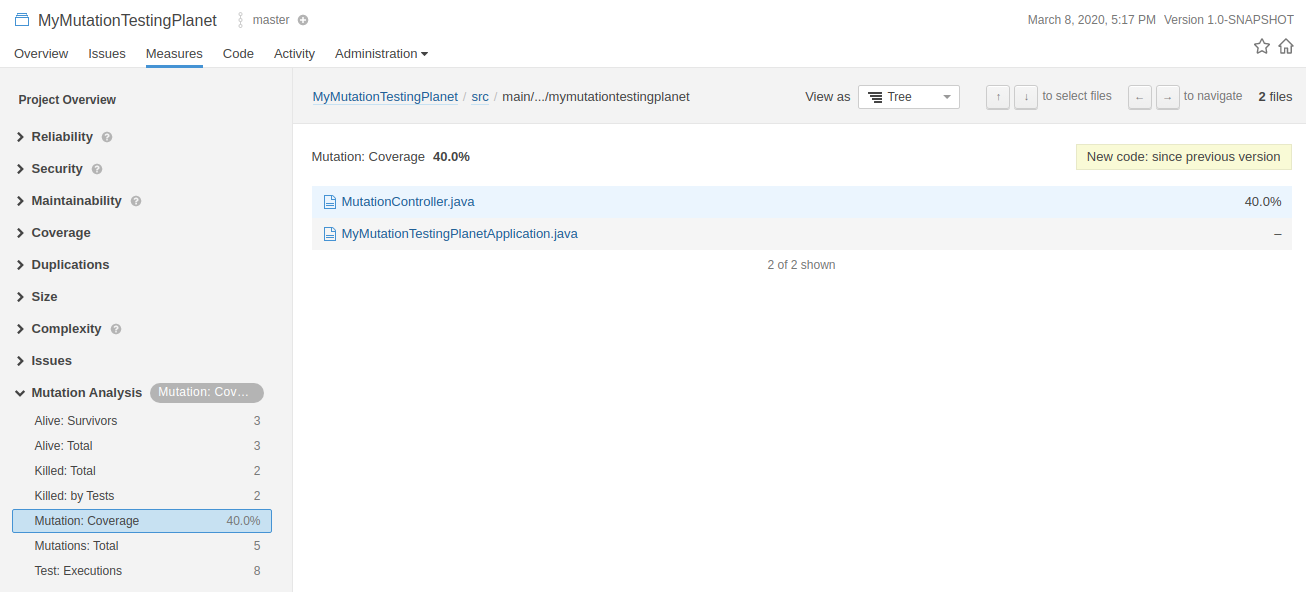Viewport: 1306px width, 592px height.
Task: Click the branch icon next to master
Action: [x=241, y=20]
